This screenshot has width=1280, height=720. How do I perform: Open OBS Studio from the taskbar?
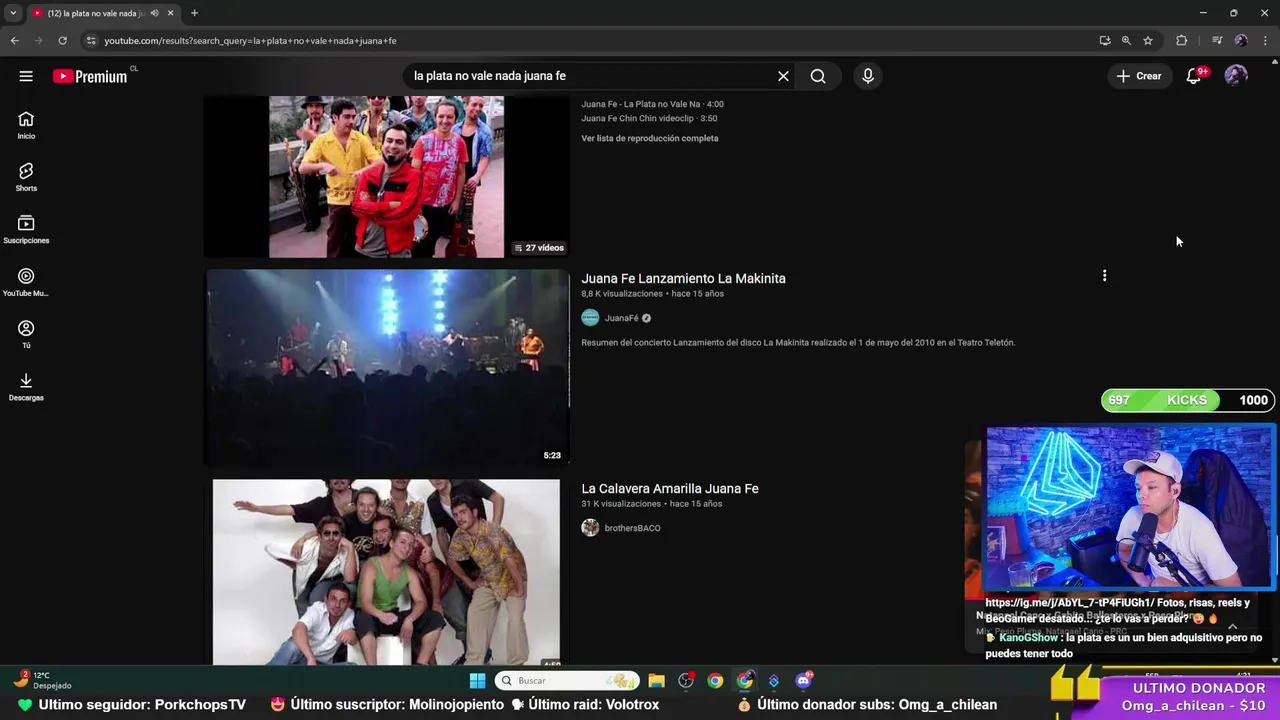686,681
